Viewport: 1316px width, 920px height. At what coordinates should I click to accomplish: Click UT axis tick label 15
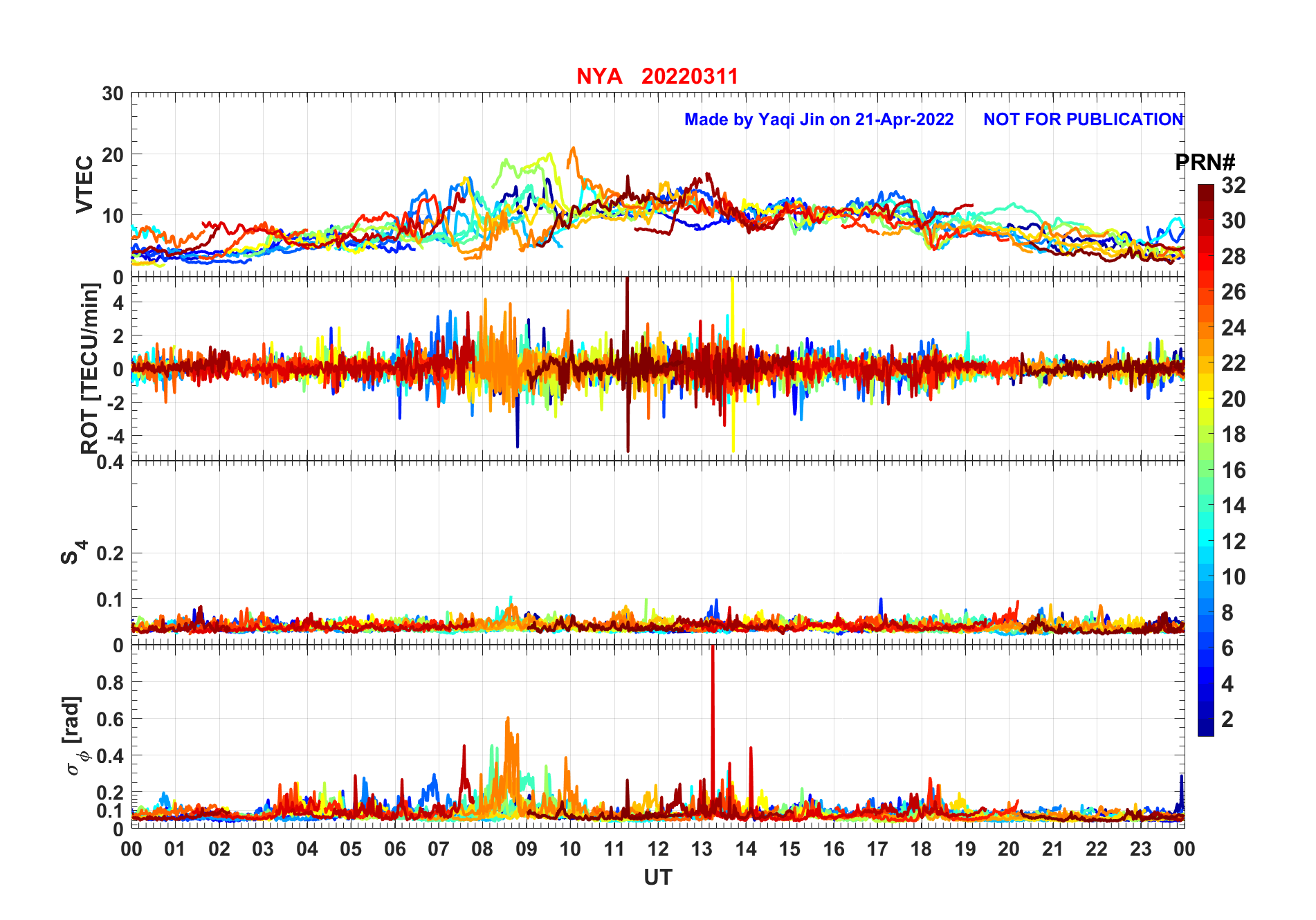tap(789, 849)
